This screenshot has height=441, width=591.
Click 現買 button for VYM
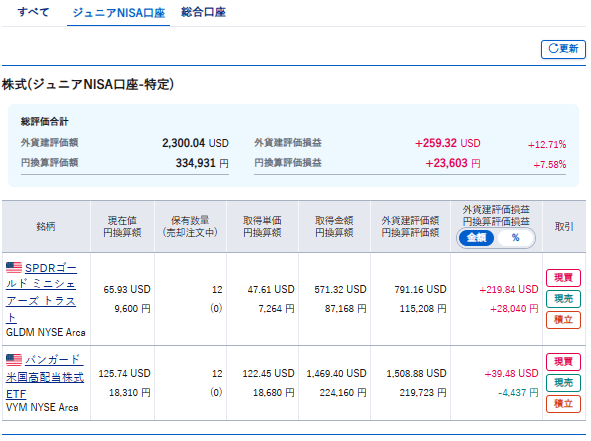point(563,362)
